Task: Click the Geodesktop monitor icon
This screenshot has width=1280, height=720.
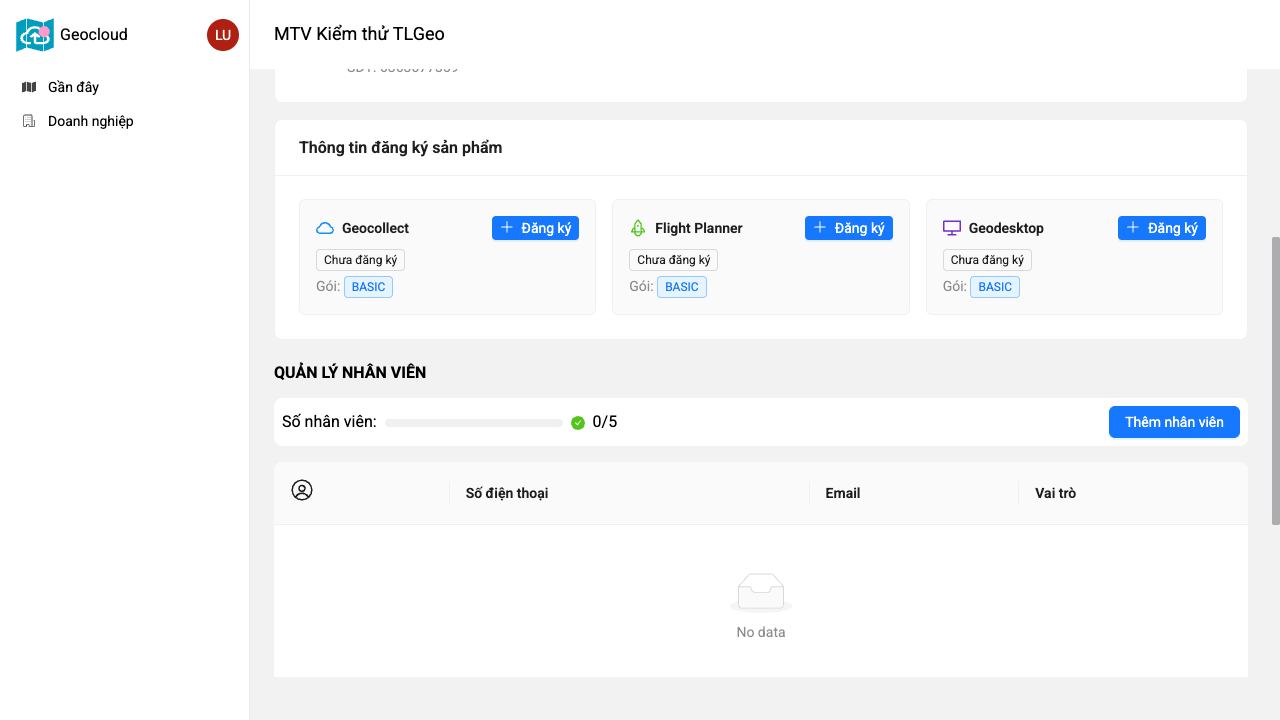Action: tap(952, 228)
